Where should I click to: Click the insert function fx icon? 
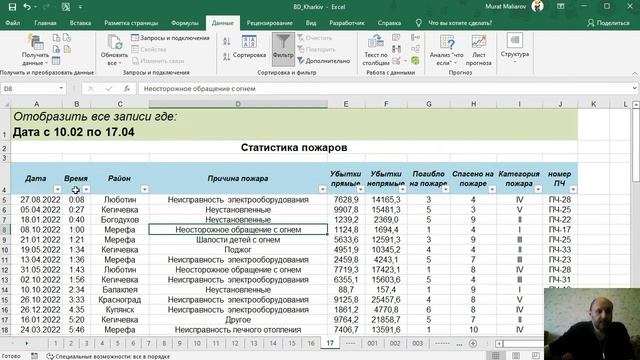click(127, 88)
